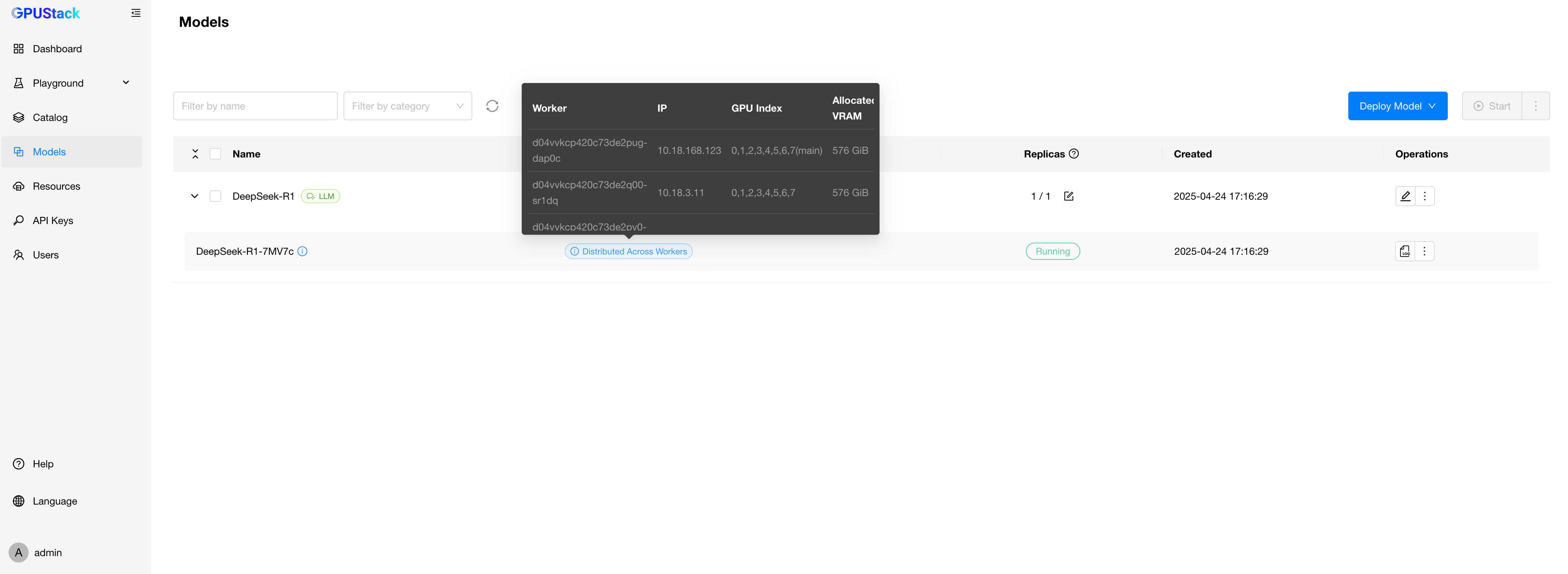Image resolution: width=1568 pixels, height=574 pixels.
Task: Go to Resources page
Action: click(56, 186)
